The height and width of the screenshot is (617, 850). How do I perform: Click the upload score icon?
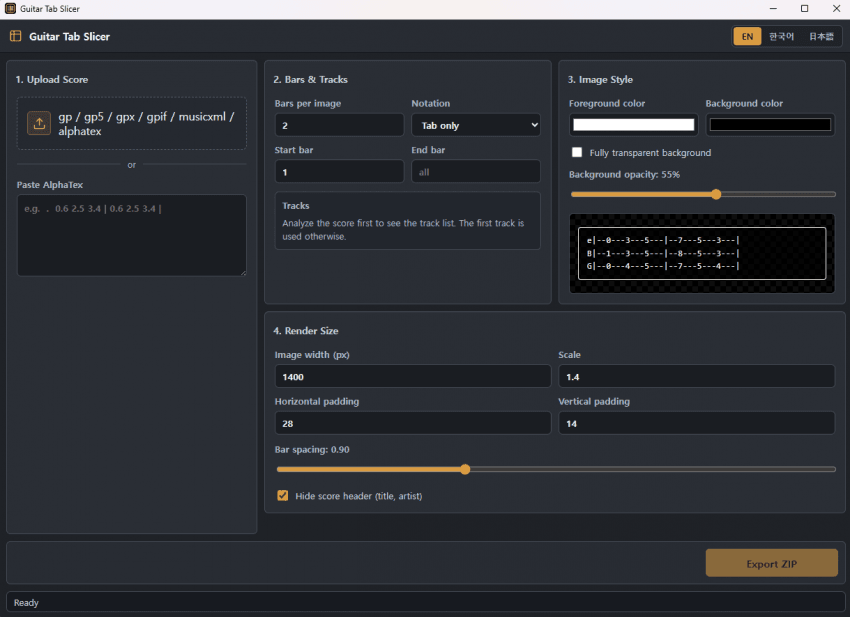click(x=39, y=124)
